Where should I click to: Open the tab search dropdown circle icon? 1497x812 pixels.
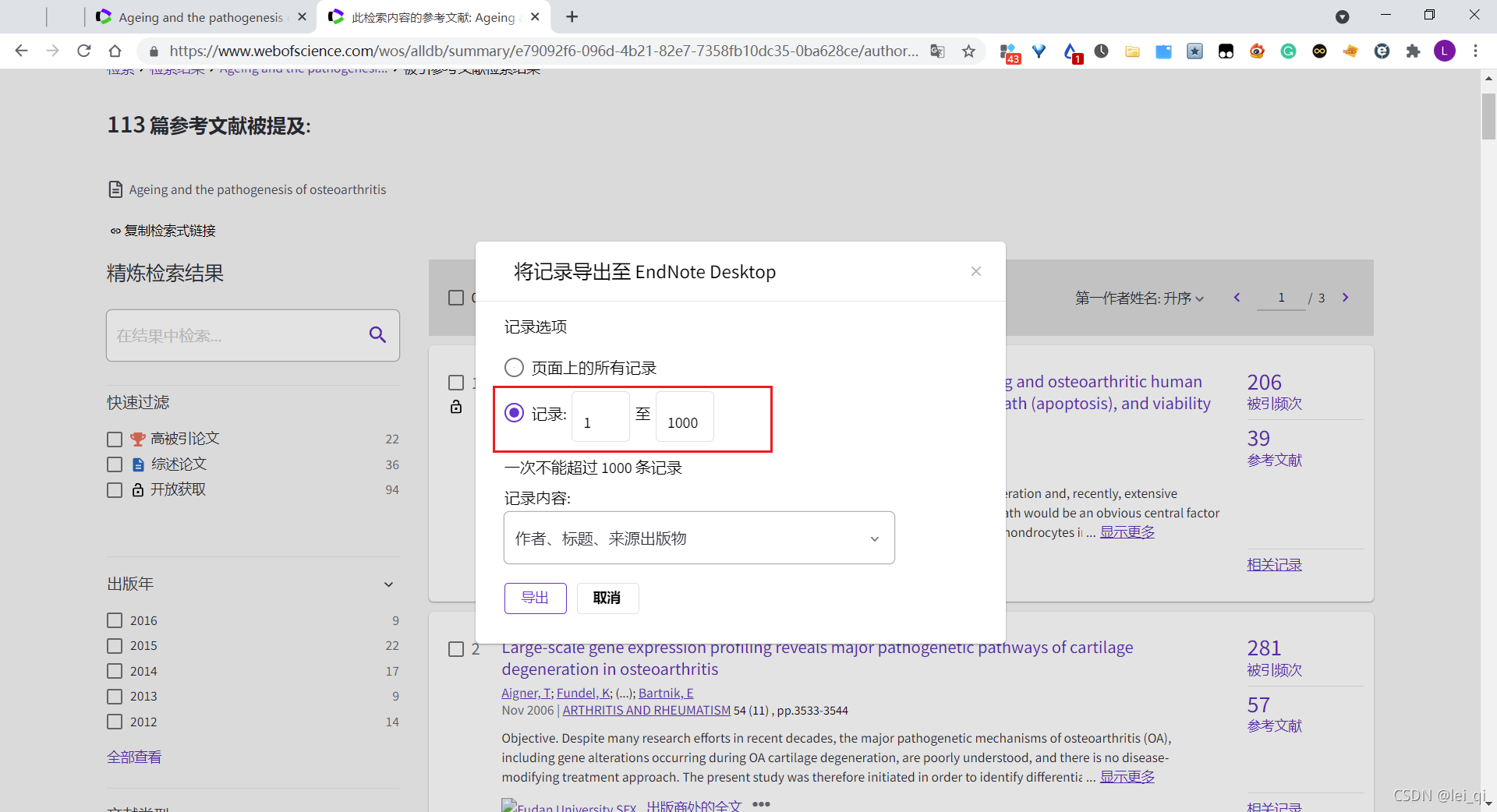tap(1342, 16)
